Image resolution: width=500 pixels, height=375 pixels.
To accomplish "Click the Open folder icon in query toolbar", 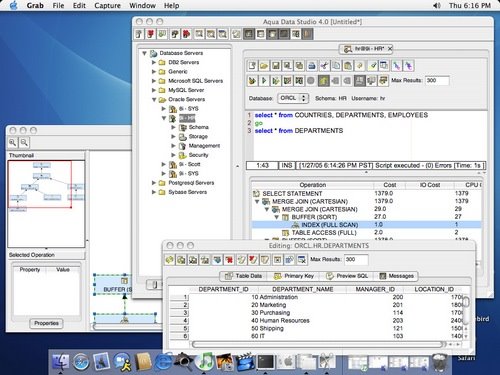I will click(x=264, y=66).
